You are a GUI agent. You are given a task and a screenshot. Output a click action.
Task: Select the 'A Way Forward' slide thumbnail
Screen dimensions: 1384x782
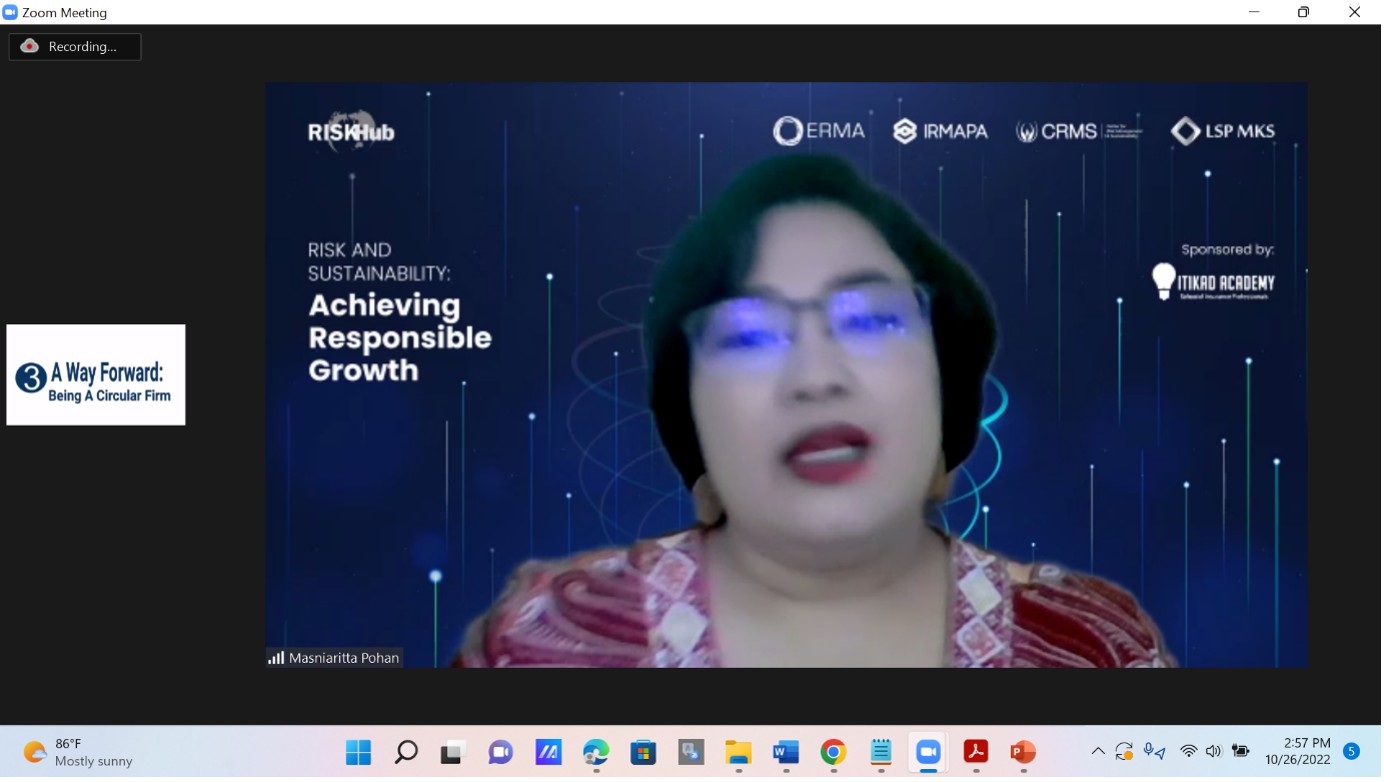[x=96, y=375]
